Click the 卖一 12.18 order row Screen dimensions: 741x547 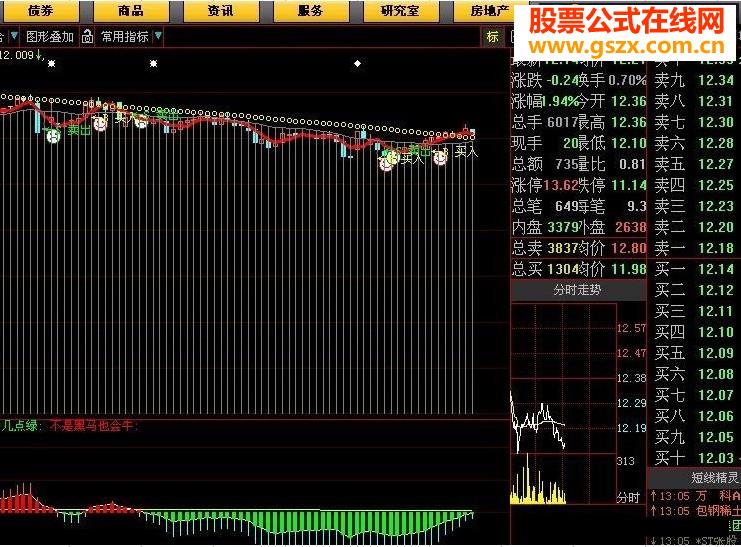pos(694,248)
